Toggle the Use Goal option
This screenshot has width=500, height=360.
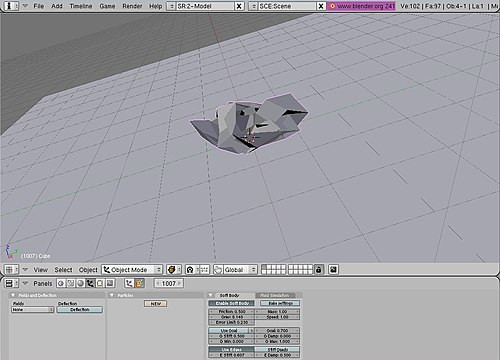point(229,330)
